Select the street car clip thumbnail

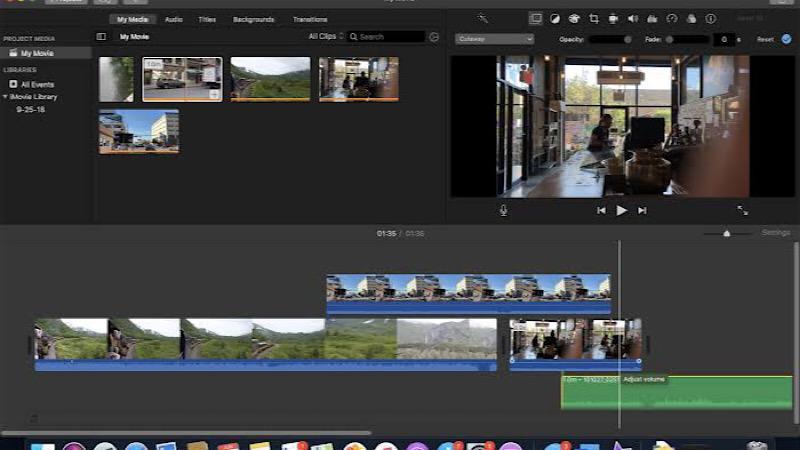click(182, 79)
